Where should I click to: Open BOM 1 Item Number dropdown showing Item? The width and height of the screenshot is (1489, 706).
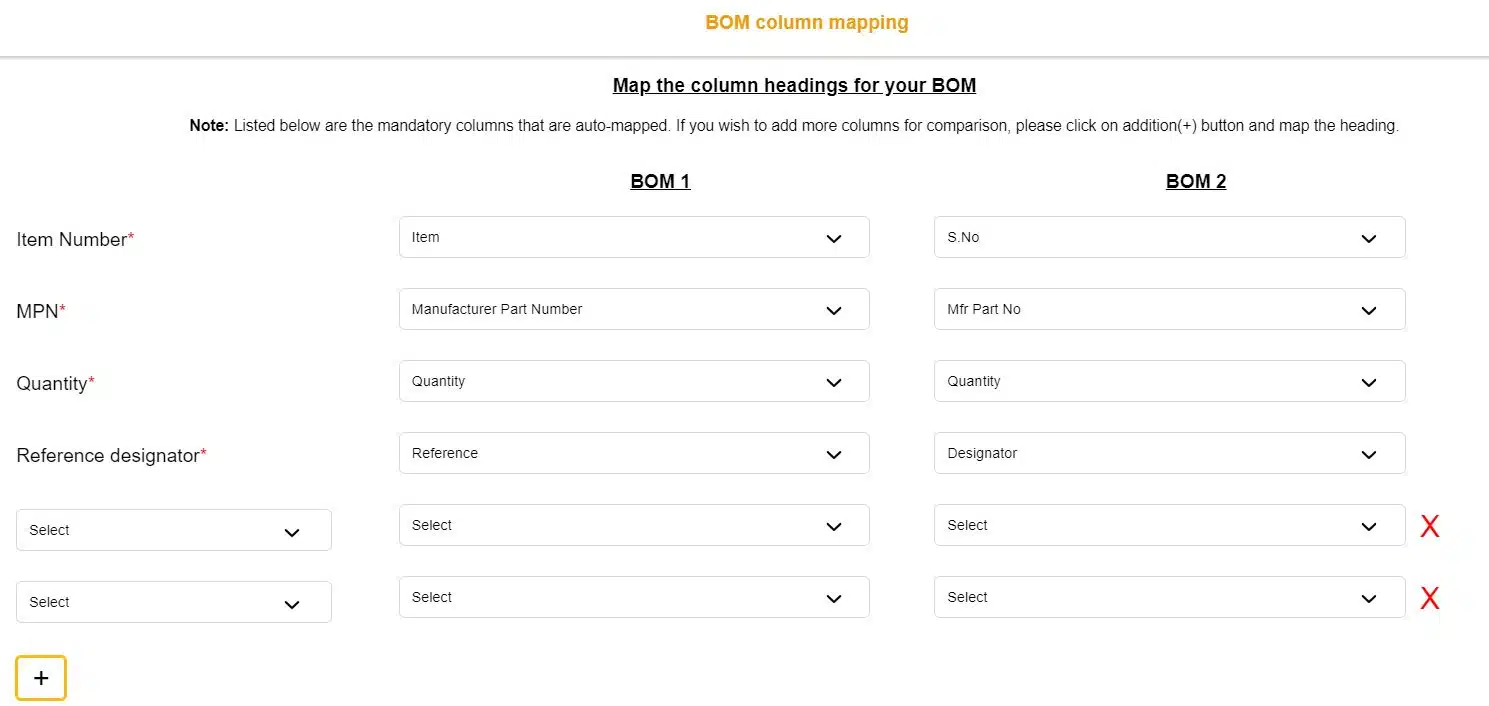pos(633,237)
